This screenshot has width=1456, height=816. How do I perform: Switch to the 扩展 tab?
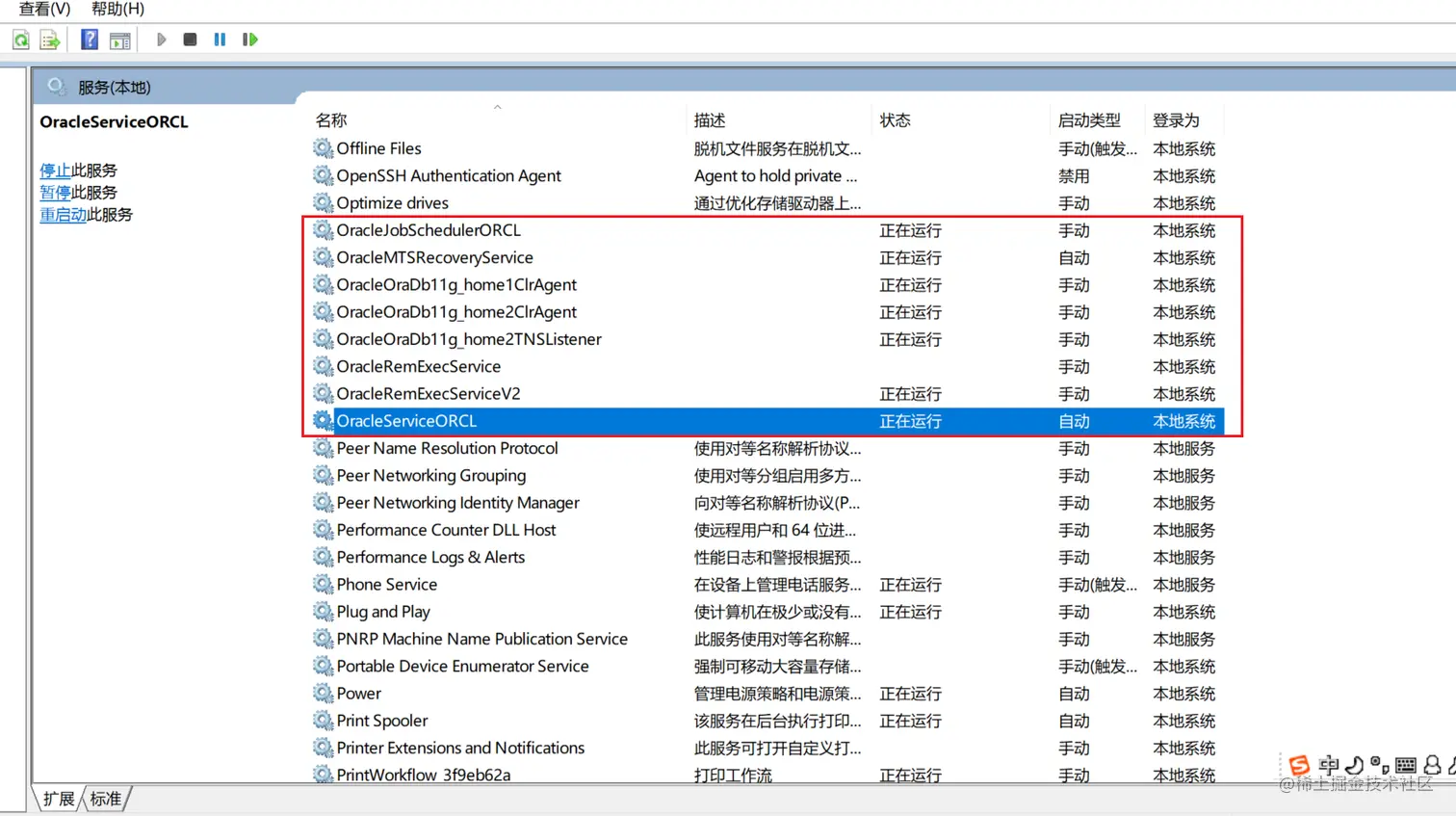point(59,799)
